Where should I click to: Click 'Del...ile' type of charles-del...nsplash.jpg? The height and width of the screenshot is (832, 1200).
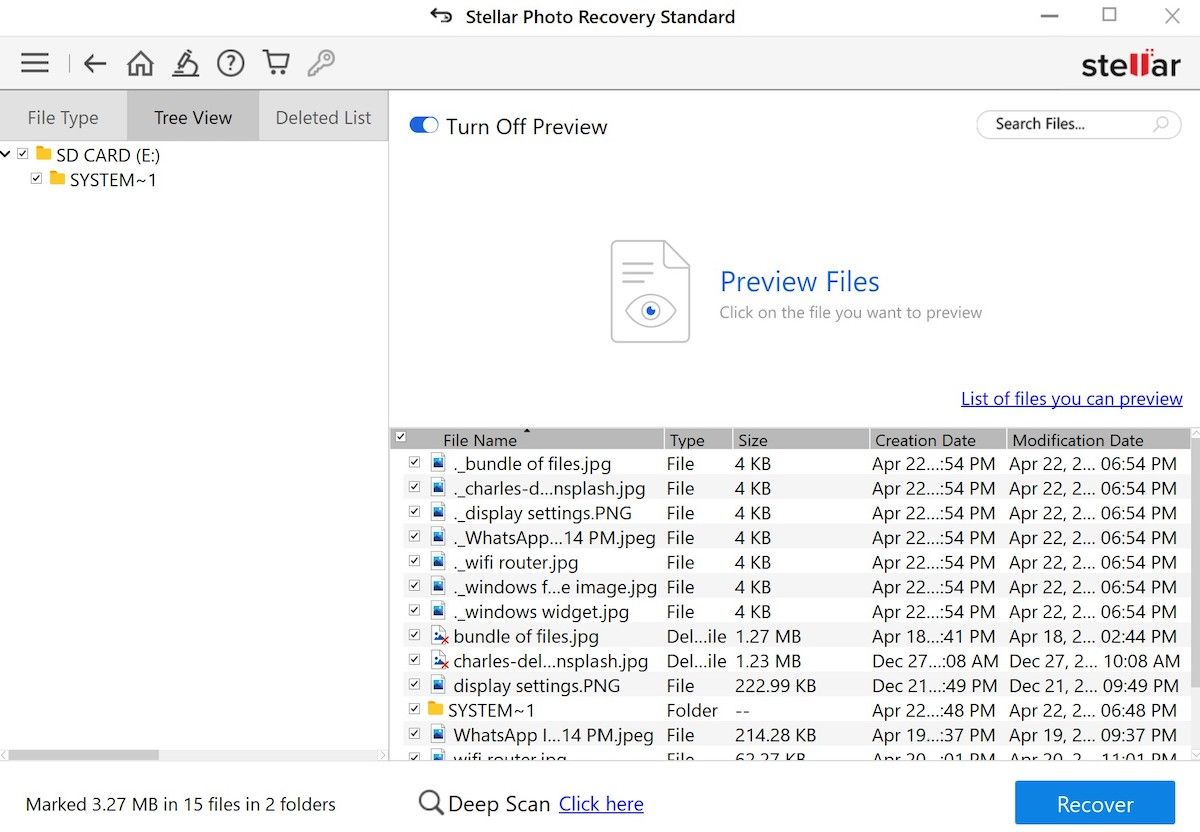point(696,661)
